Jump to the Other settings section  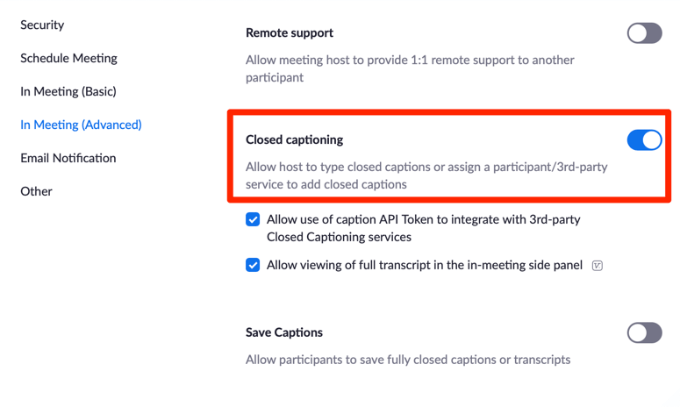[36, 191]
